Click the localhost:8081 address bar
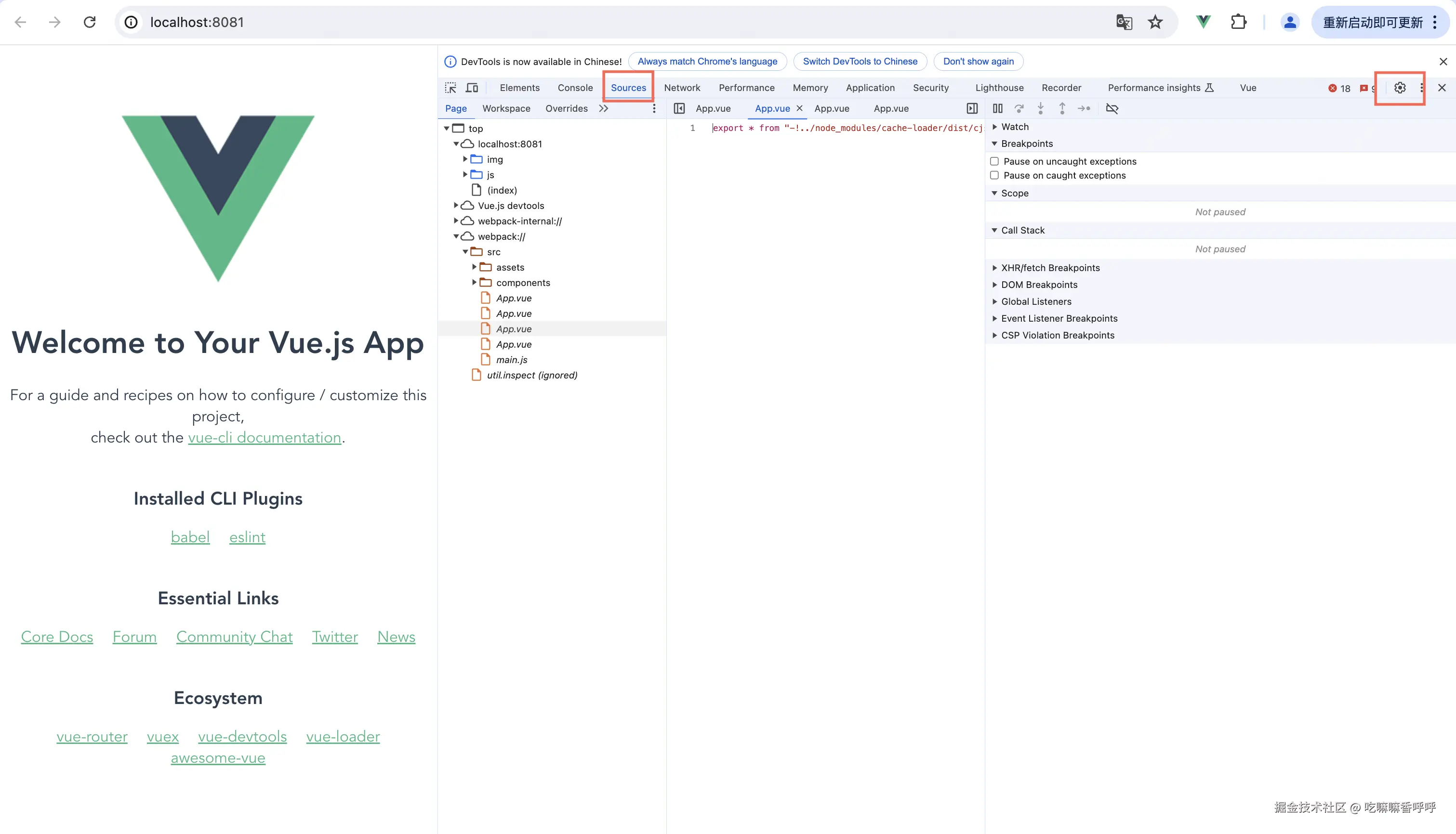The image size is (1456, 834). [197, 22]
